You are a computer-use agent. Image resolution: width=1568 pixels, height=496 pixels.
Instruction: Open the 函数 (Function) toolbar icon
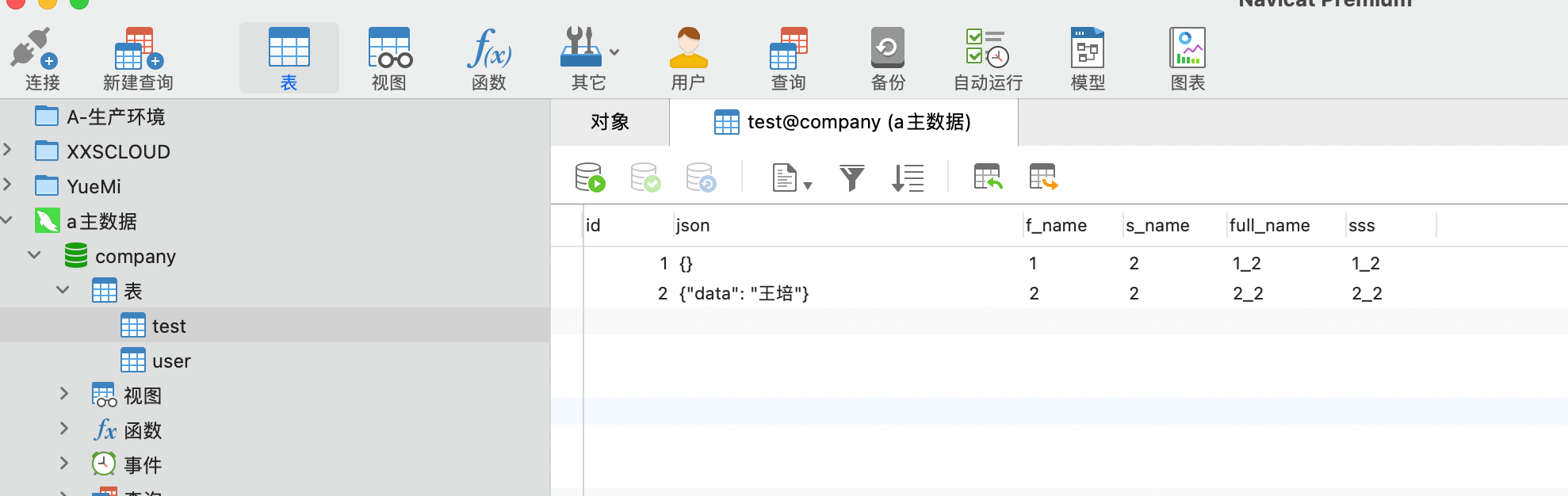tap(489, 49)
